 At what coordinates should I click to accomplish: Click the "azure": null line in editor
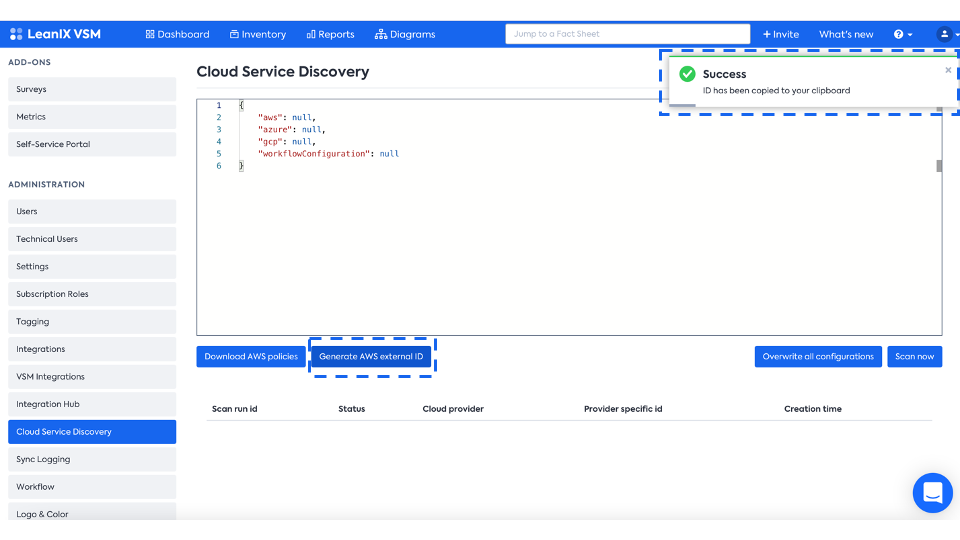291,130
